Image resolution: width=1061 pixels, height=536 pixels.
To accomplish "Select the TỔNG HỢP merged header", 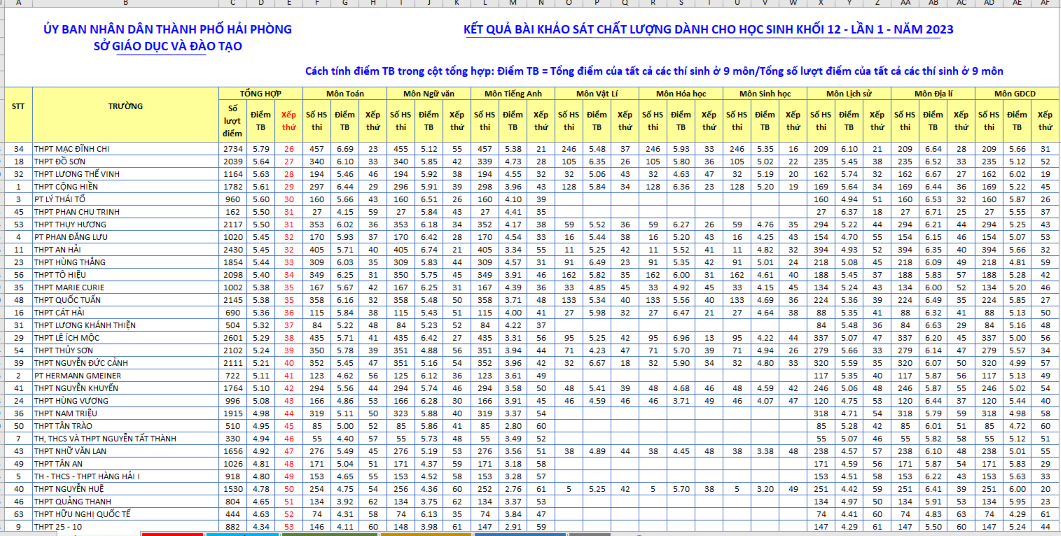I will pos(260,93).
